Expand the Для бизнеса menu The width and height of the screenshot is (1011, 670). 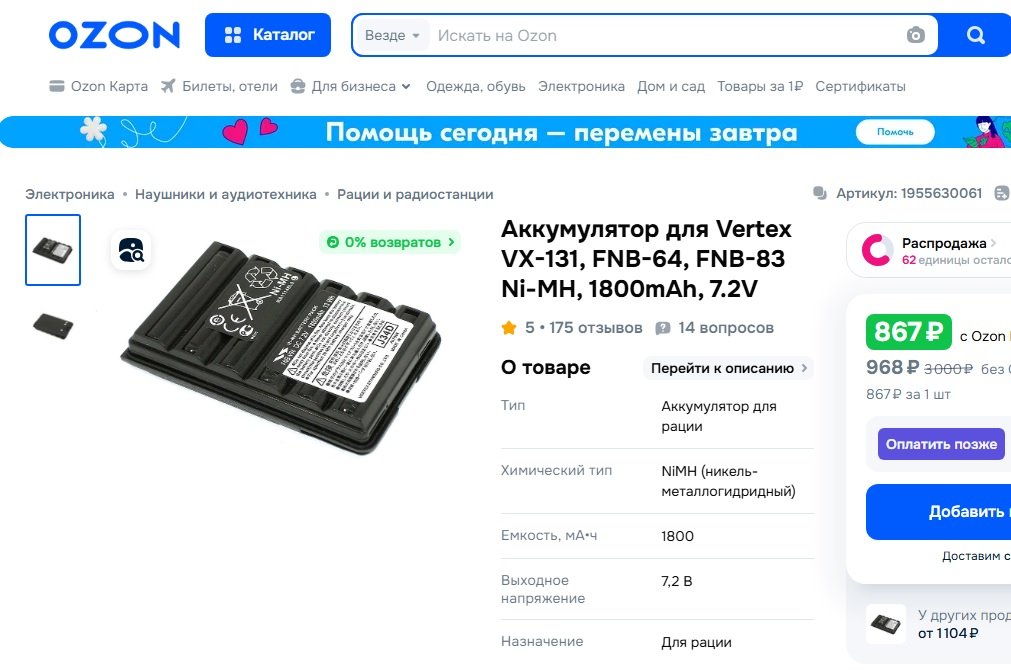tap(350, 86)
